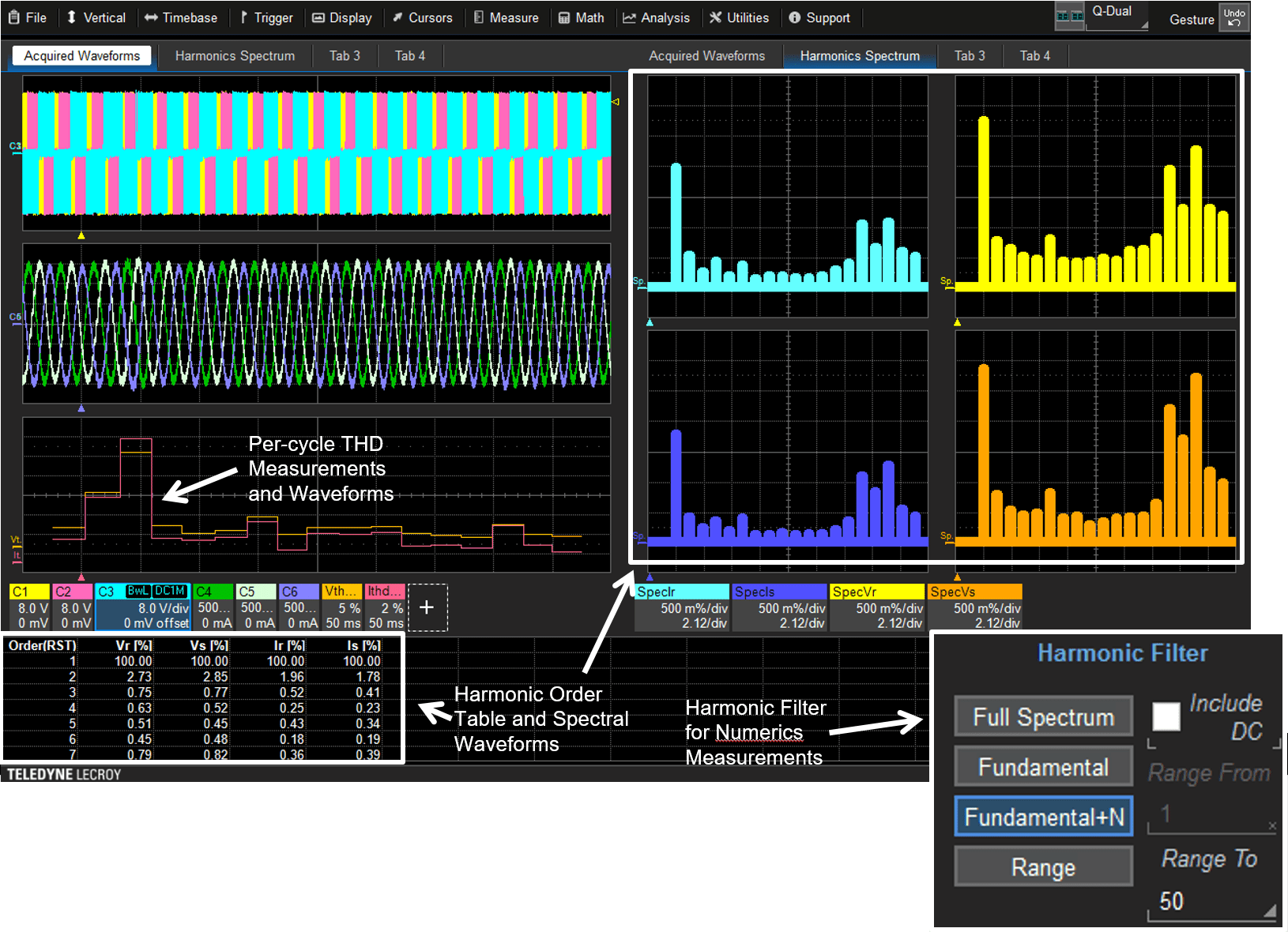The width and height of the screenshot is (1288, 932).
Task: Click the Q-Dual grid layout icon
Action: coord(1070,15)
